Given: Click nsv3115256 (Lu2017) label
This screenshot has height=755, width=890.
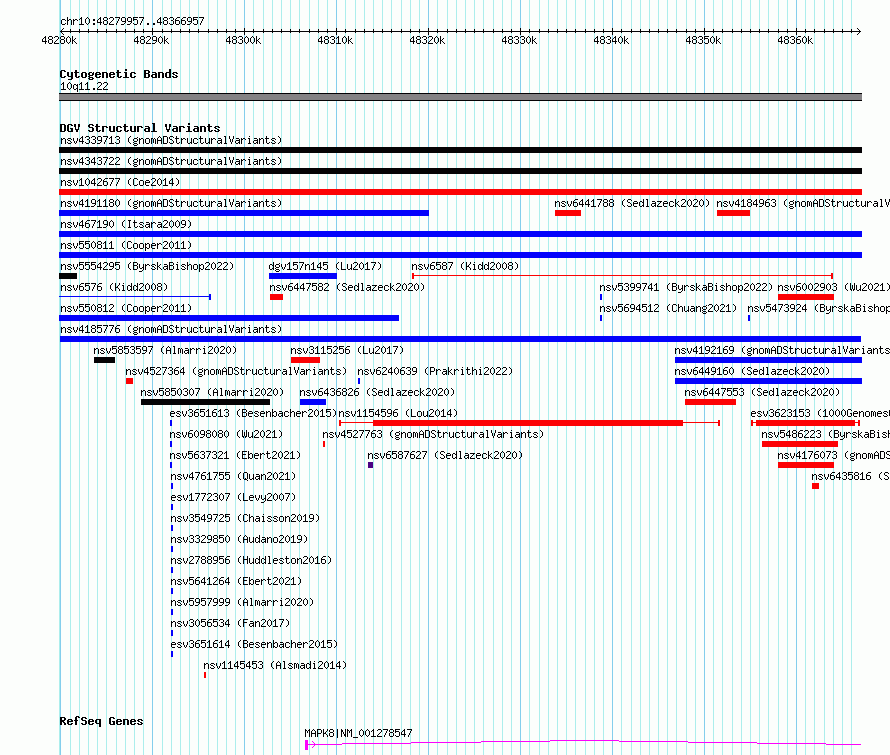Looking at the screenshot, I should tap(347, 350).
